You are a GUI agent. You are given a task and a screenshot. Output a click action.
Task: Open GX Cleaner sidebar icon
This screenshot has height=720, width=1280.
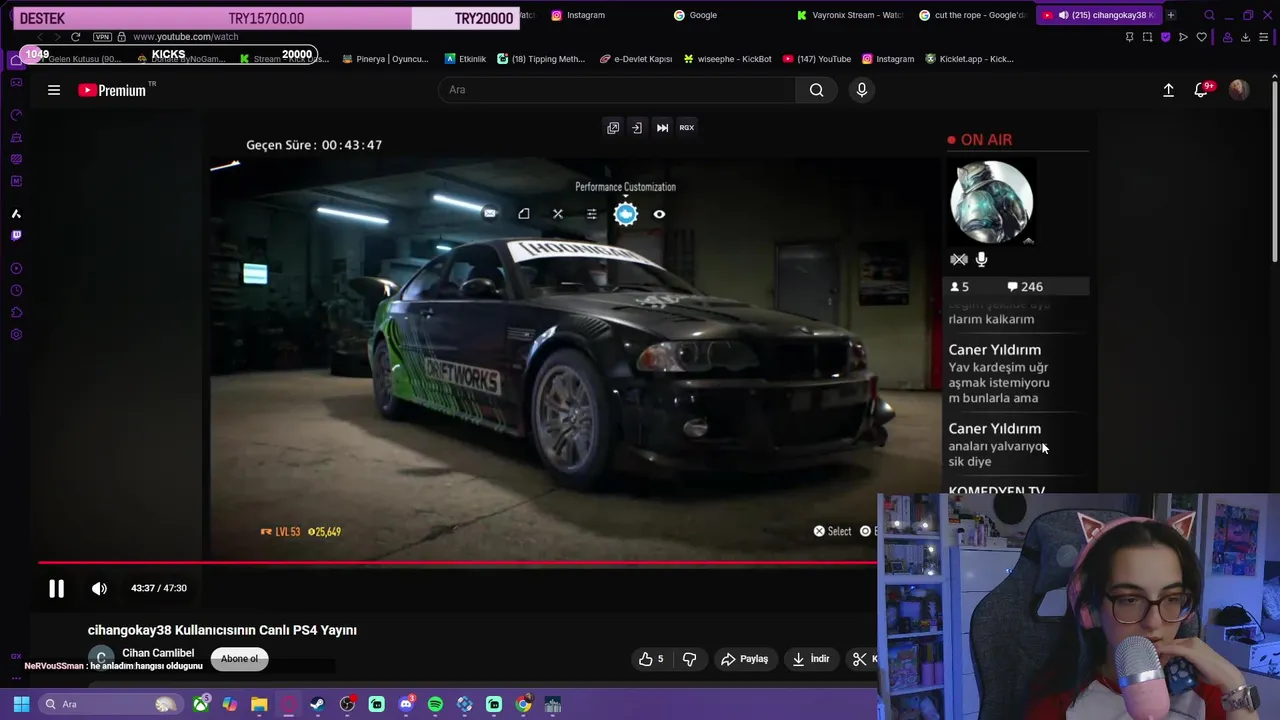(x=16, y=137)
